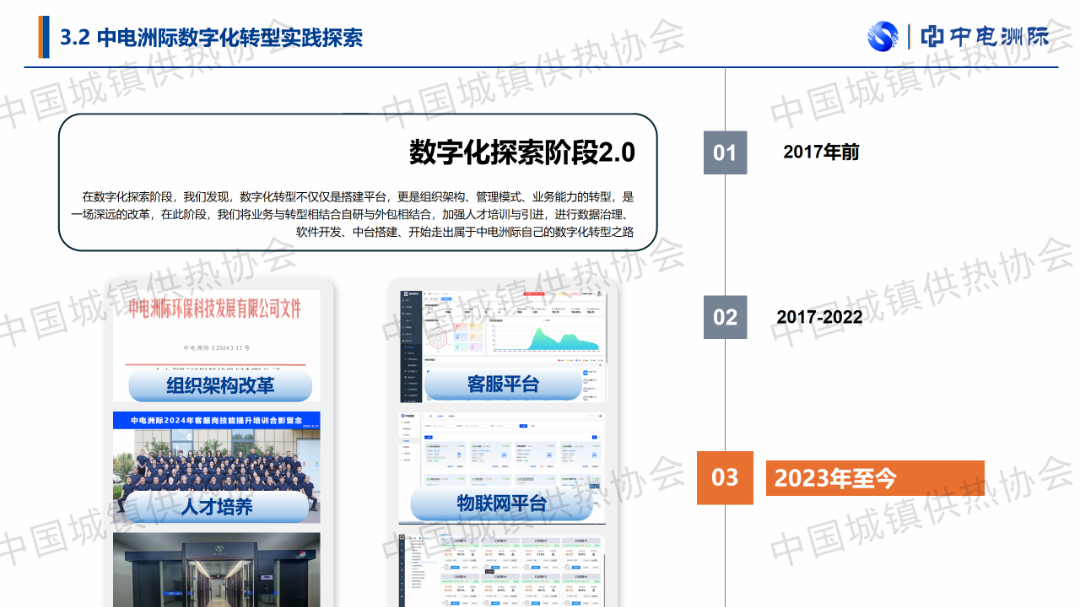Click the 人才培养 label button
This screenshot has width=1080, height=607.
(x=217, y=506)
